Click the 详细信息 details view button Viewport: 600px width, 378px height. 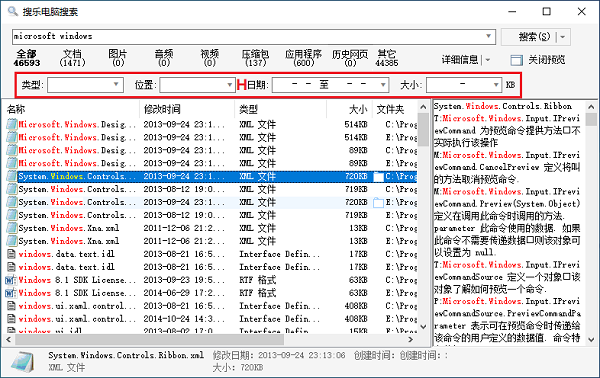tap(460, 60)
